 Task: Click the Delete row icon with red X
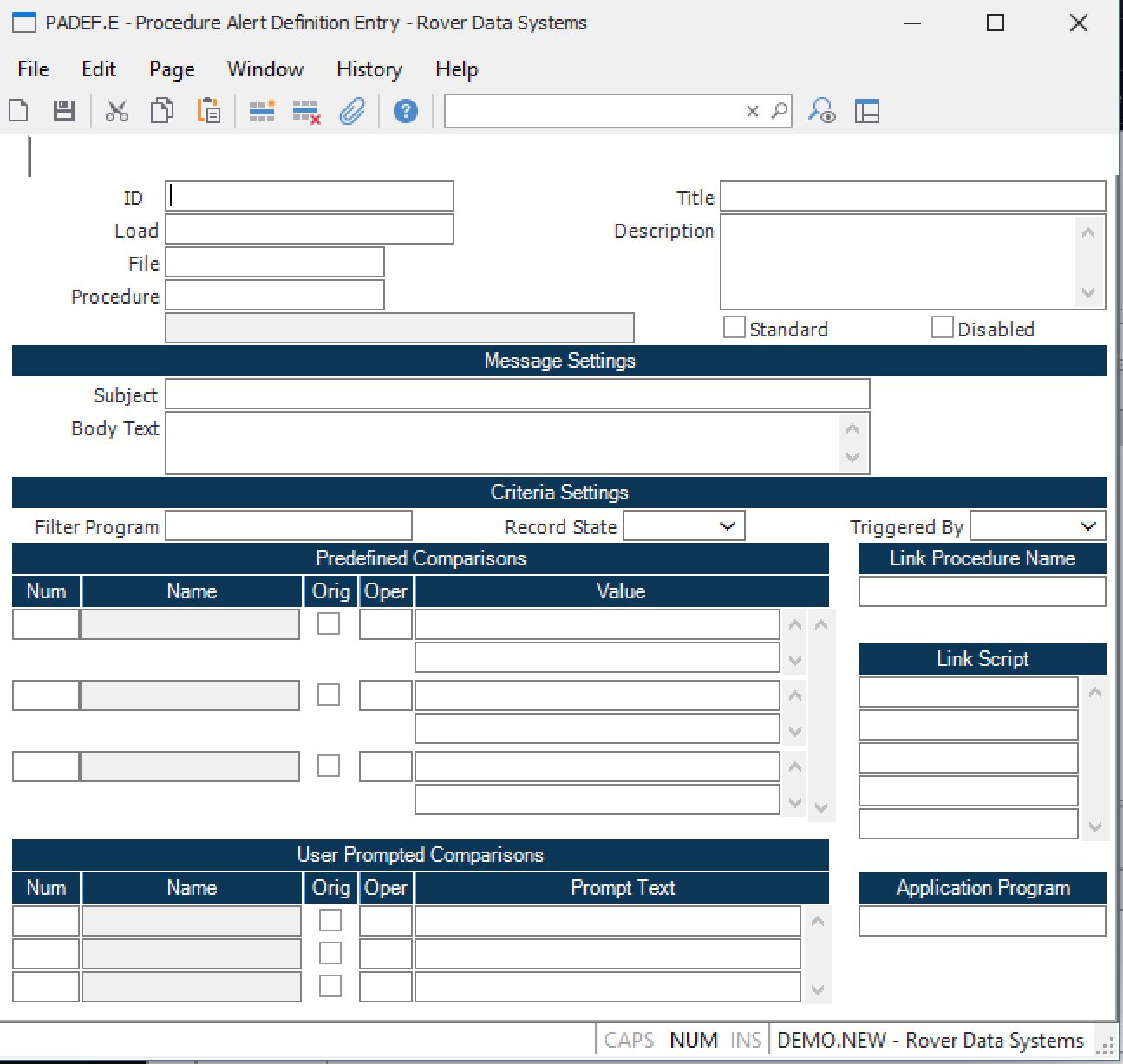pos(306,111)
